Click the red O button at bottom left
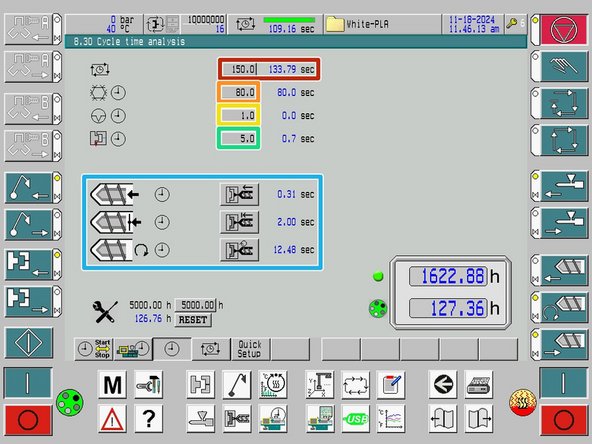 coord(28,420)
